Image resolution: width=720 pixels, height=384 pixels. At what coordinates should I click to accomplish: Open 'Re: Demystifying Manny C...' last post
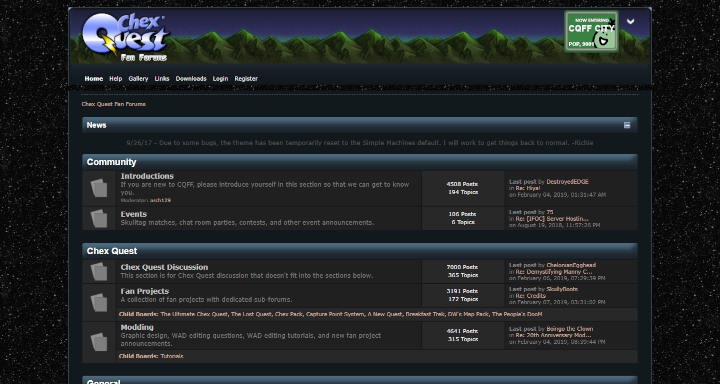(554, 271)
